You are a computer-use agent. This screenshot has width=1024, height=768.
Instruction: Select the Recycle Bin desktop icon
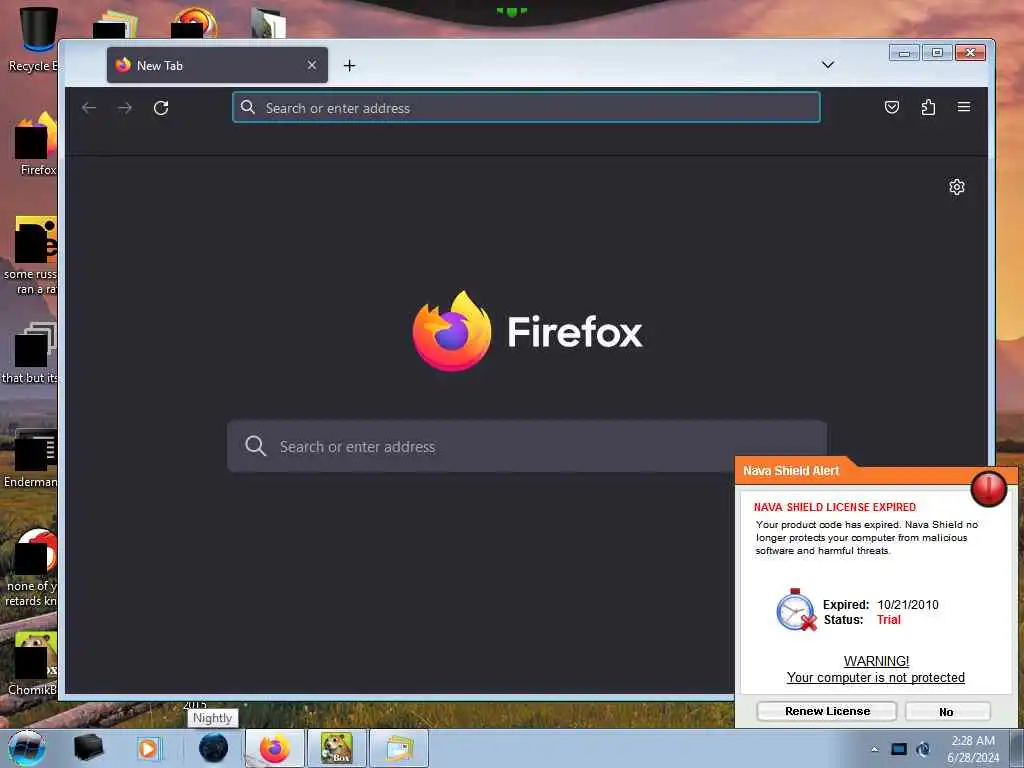(34, 39)
